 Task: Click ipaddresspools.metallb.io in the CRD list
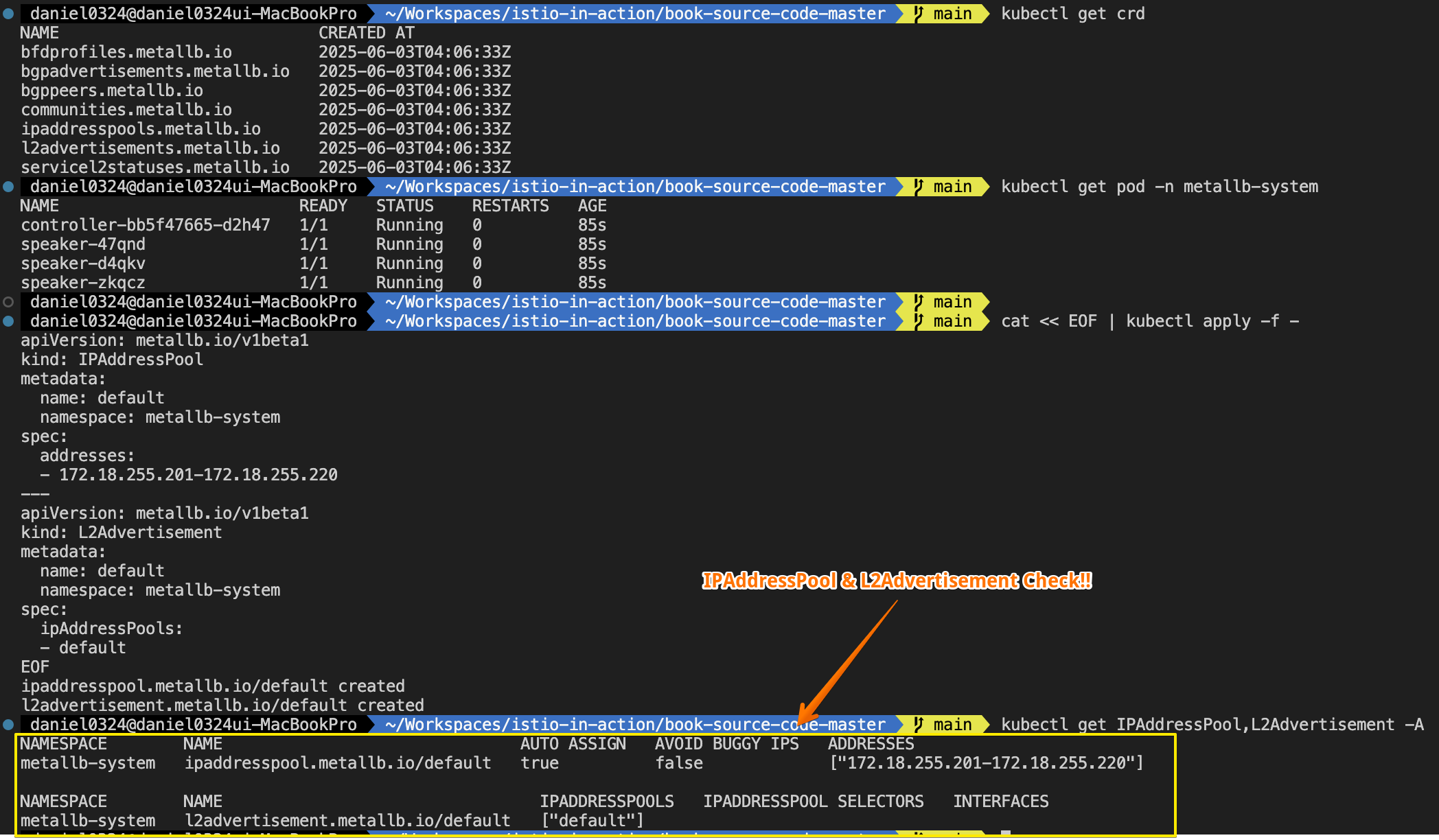click(141, 129)
